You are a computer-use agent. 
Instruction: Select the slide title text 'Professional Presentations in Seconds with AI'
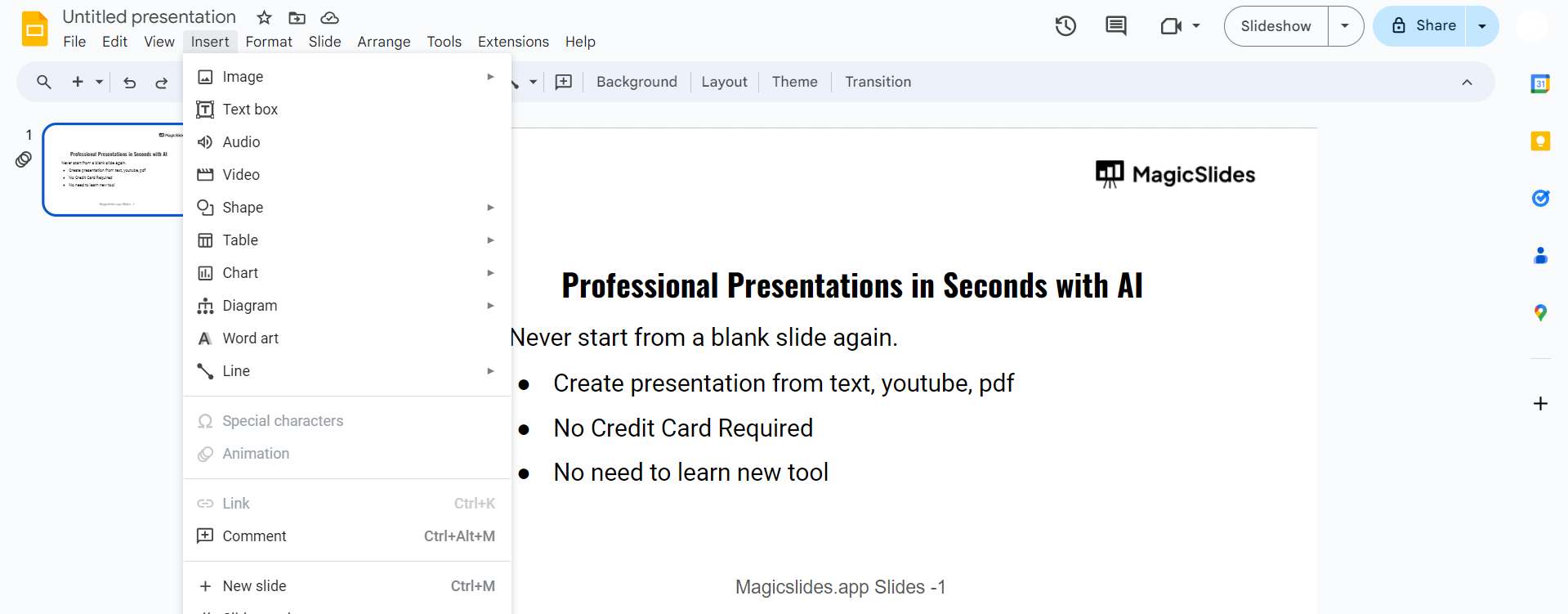pos(852,286)
